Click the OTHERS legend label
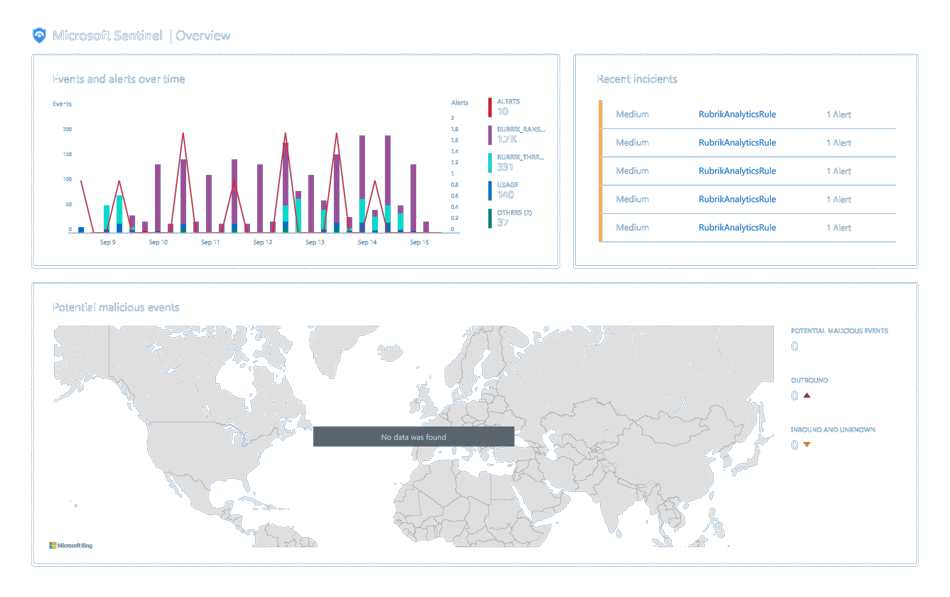The image size is (950, 597). (x=514, y=213)
